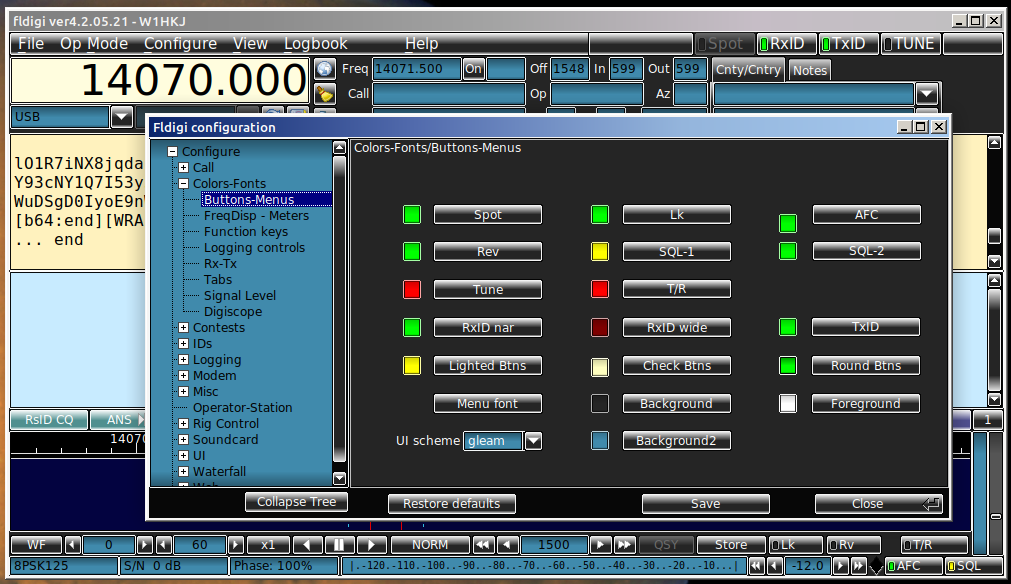Open the UI scheme gleam dropdown
This screenshot has width=1011, height=584.
533,441
